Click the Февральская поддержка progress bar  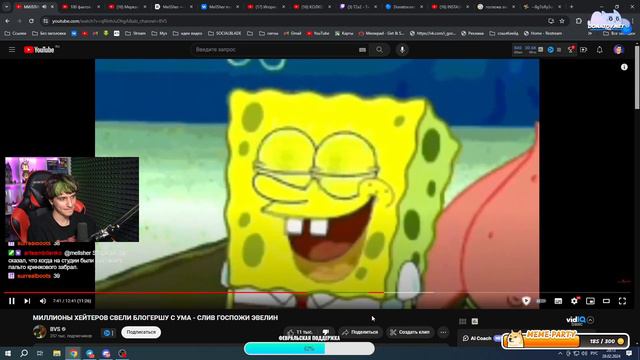click(x=309, y=348)
